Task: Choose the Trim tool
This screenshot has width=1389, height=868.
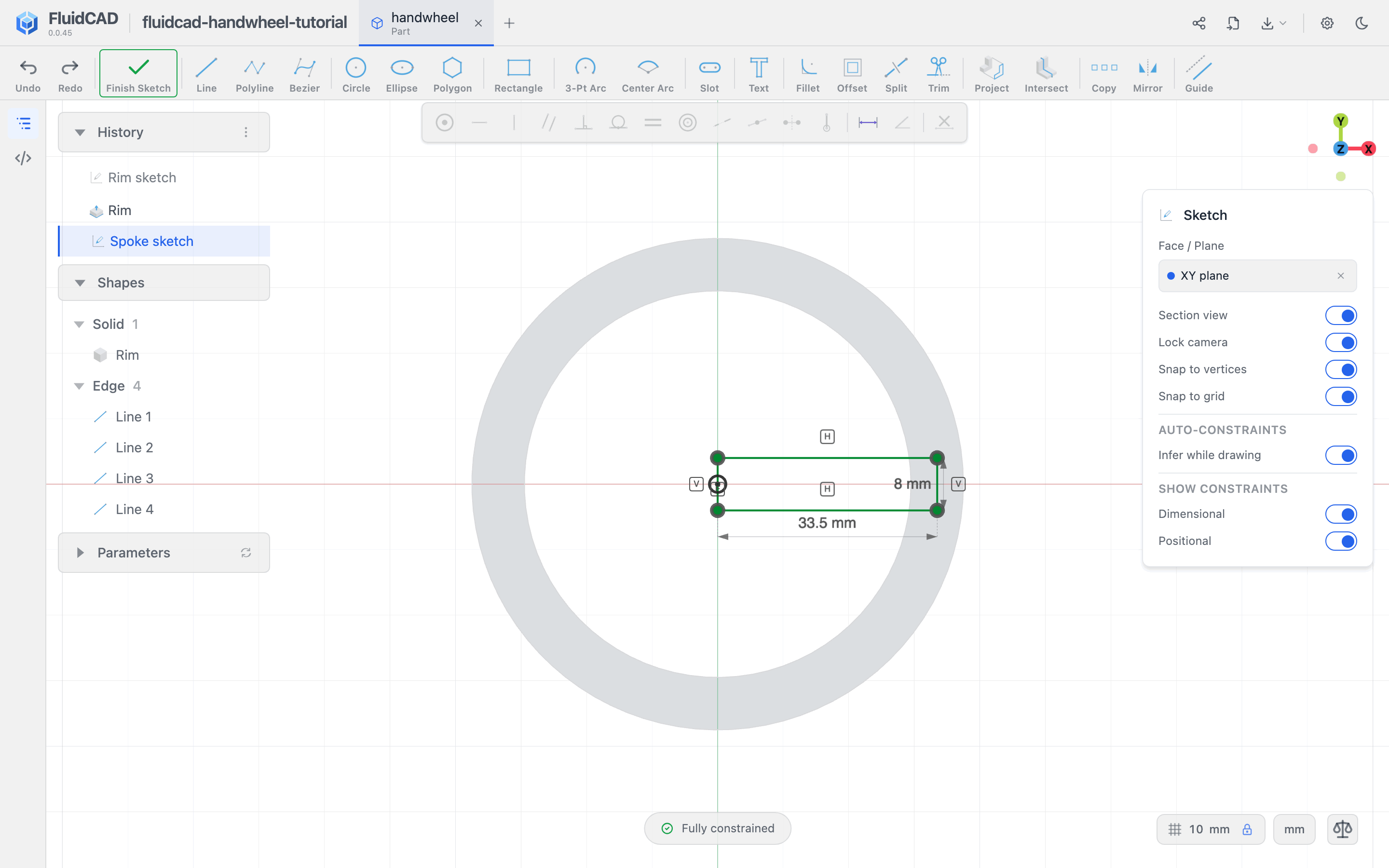Action: (x=938, y=75)
